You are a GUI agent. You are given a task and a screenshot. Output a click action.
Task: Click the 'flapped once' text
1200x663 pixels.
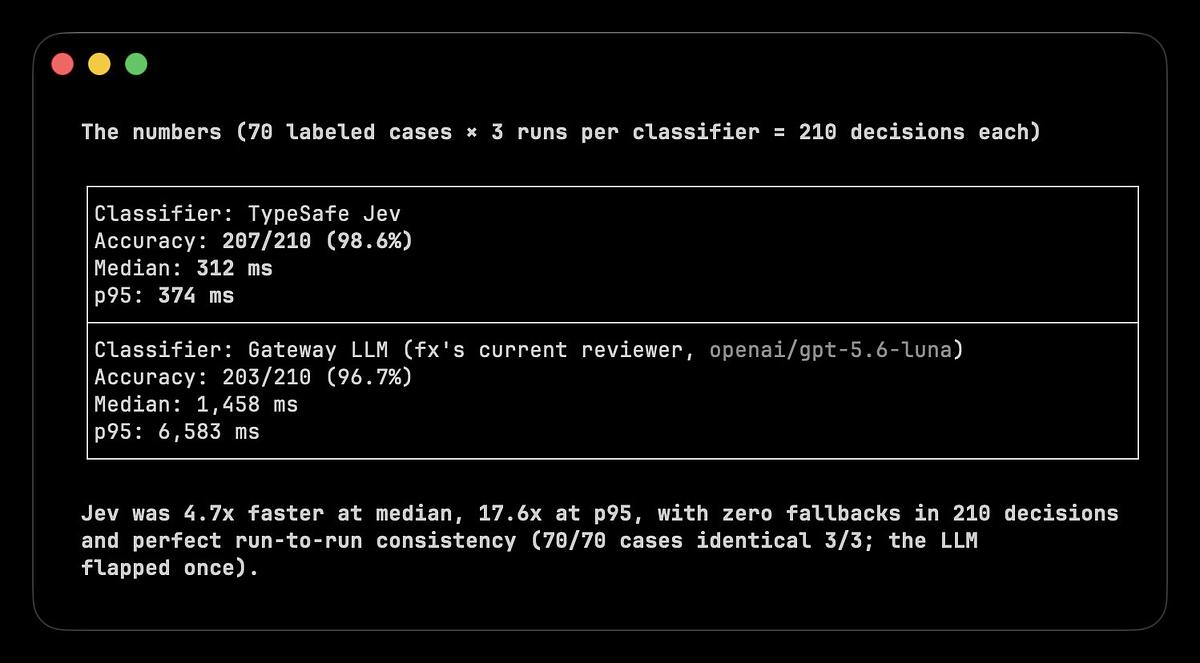click(x=164, y=570)
